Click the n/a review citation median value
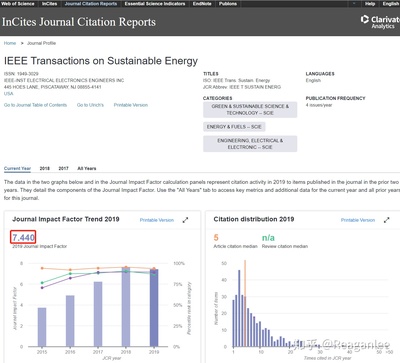The image size is (400, 363). click(x=268, y=238)
